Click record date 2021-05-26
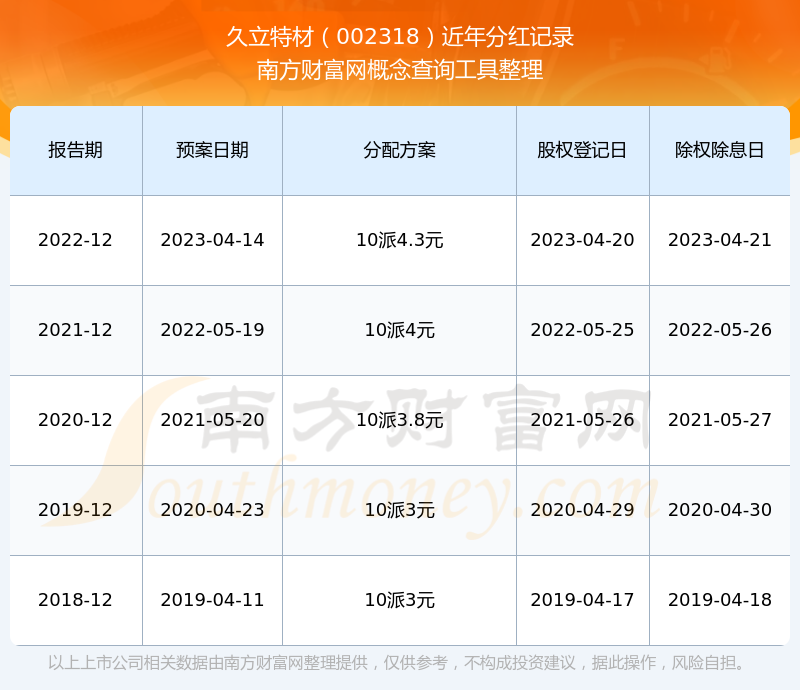800x690 pixels. tap(582, 420)
